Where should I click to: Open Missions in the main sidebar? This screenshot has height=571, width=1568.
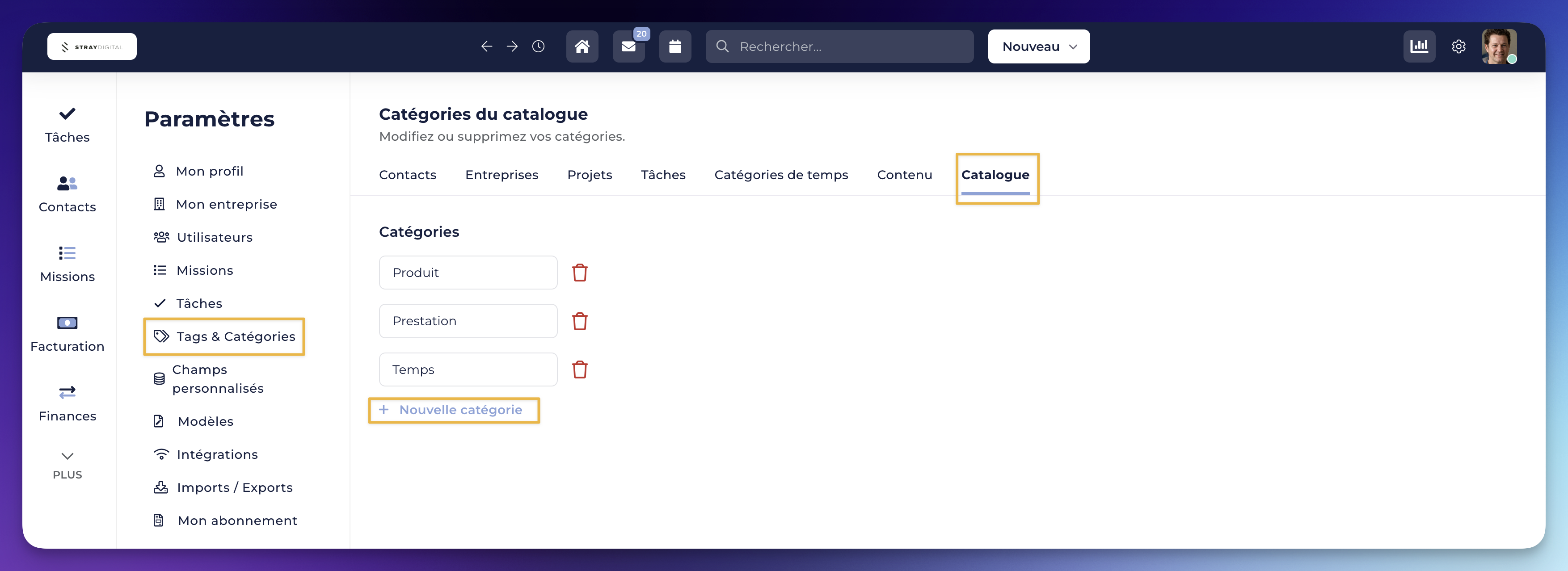pyautogui.click(x=67, y=265)
